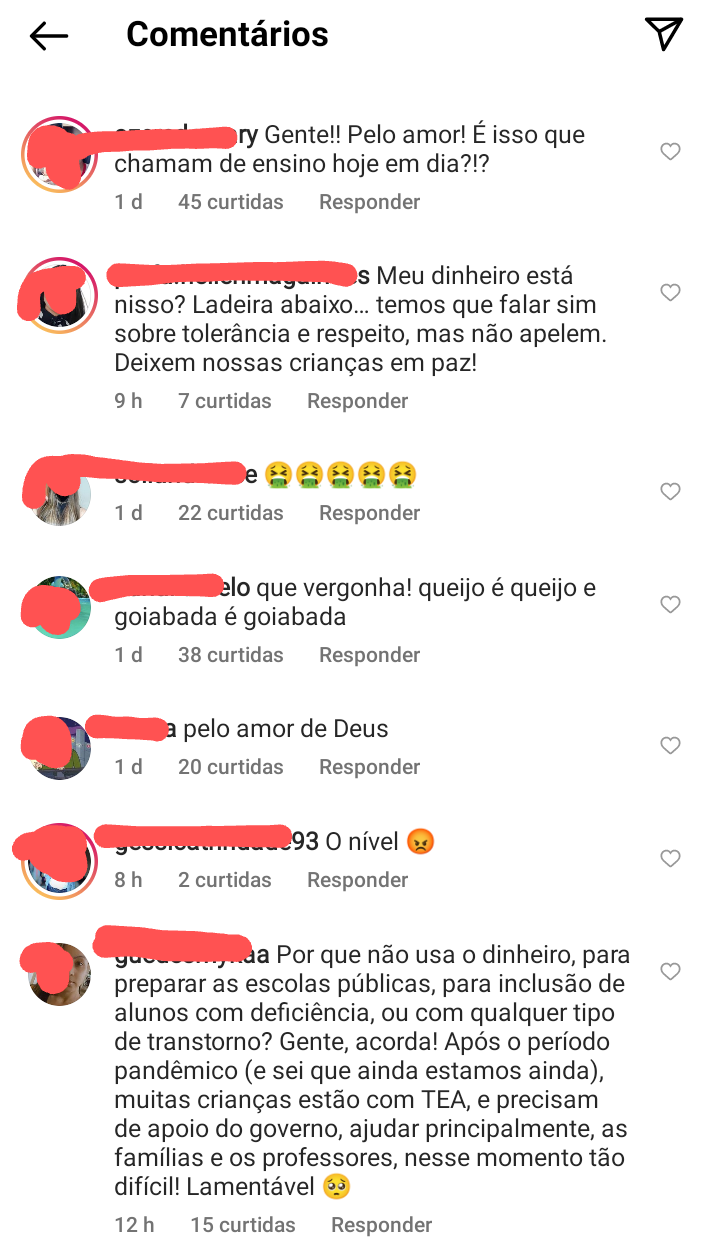Open the 'O nível' commenter's avatar
Viewport: 720px width, 1260px height.
click(x=60, y=860)
